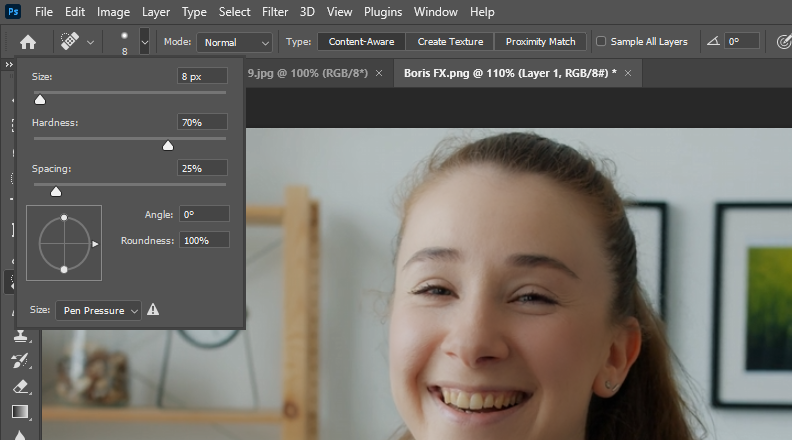
Task: Toggle the Content-Aware type option
Action: tap(361, 42)
